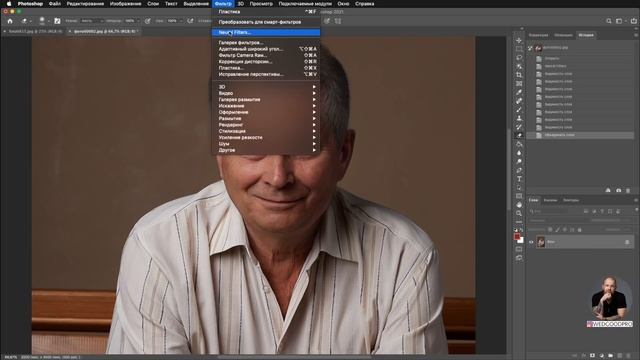Select the Horizontal Type tool
This screenshot has width=640, height=360.
[519, 179]
